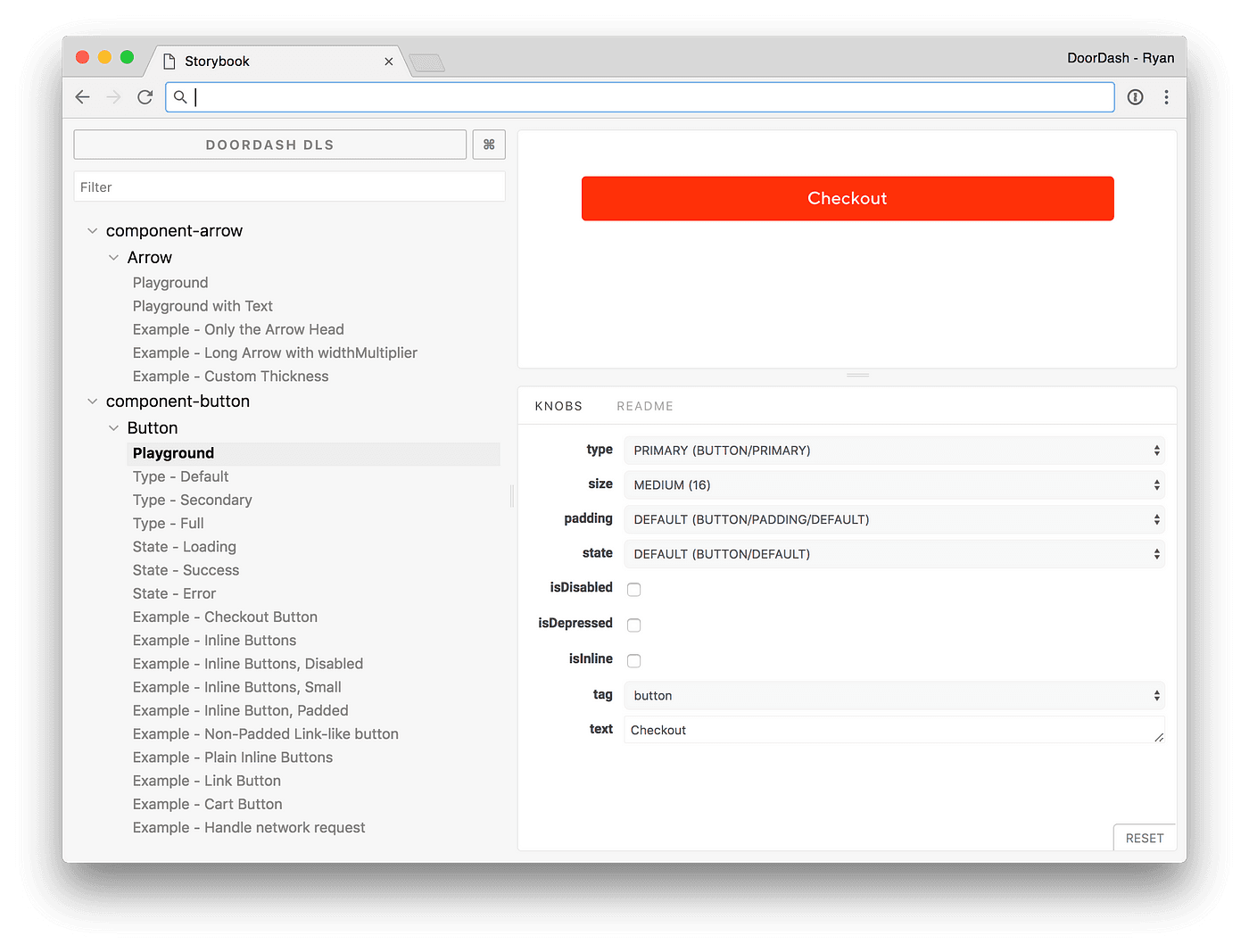
Task: Open Example - Inline Buttons, Small
Action: (236, 687)
